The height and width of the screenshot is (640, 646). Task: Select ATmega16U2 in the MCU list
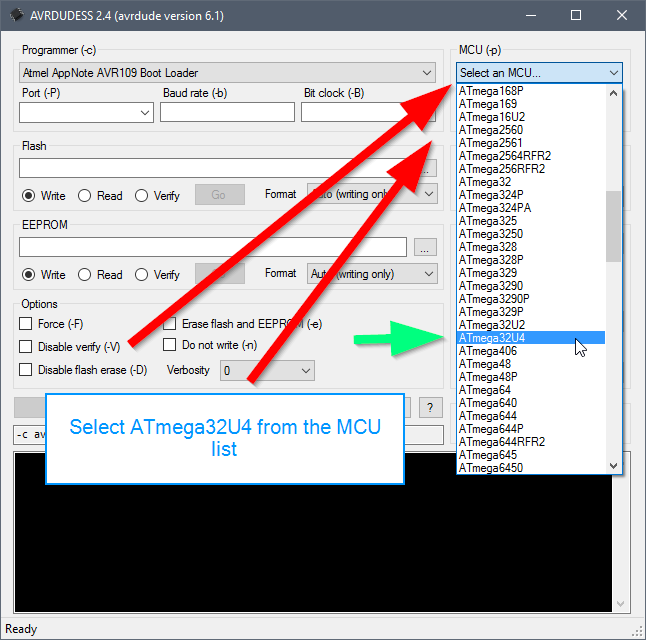[x=531, y=117]
